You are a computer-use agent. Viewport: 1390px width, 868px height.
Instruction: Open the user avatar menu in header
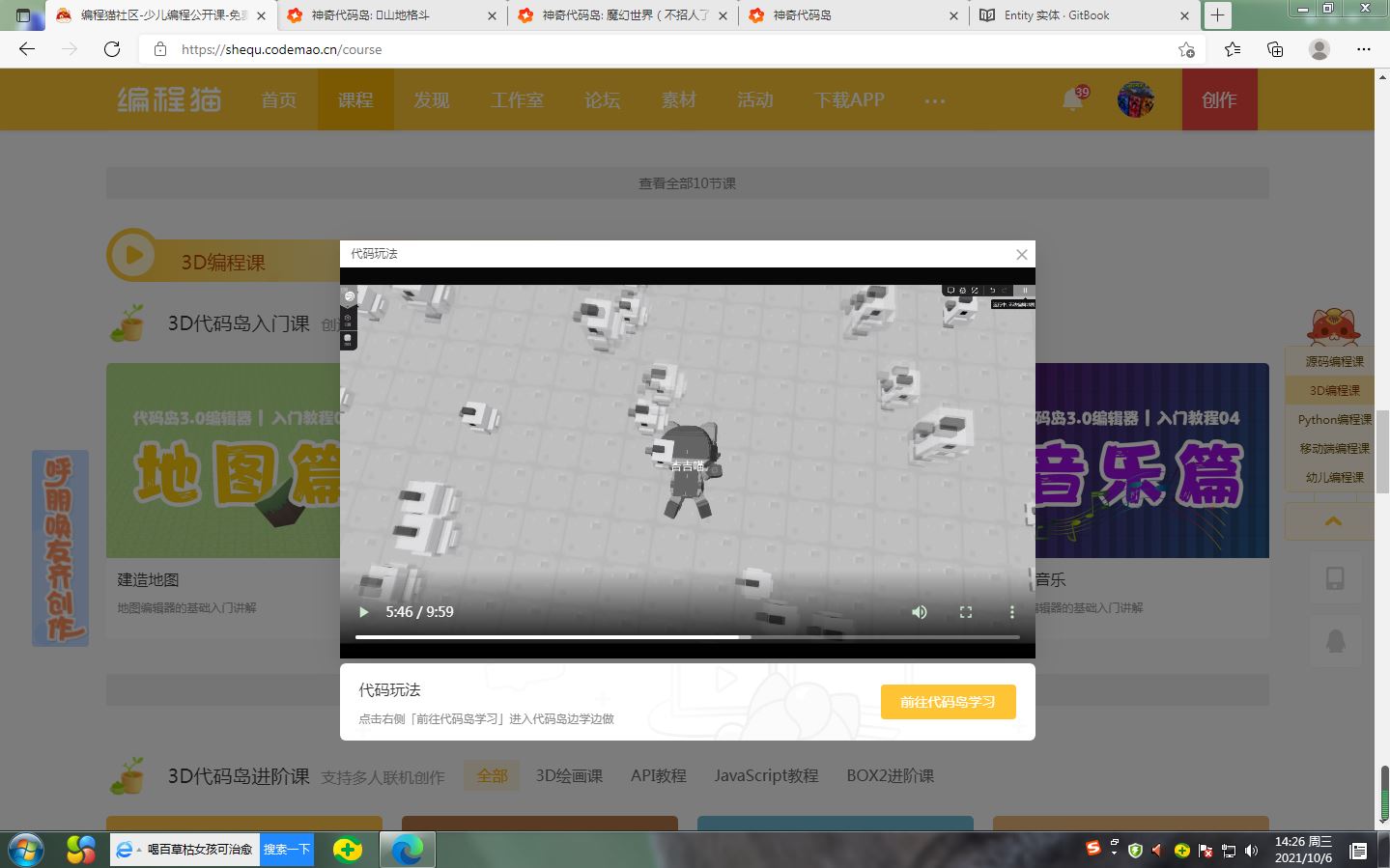(1136, 99)
